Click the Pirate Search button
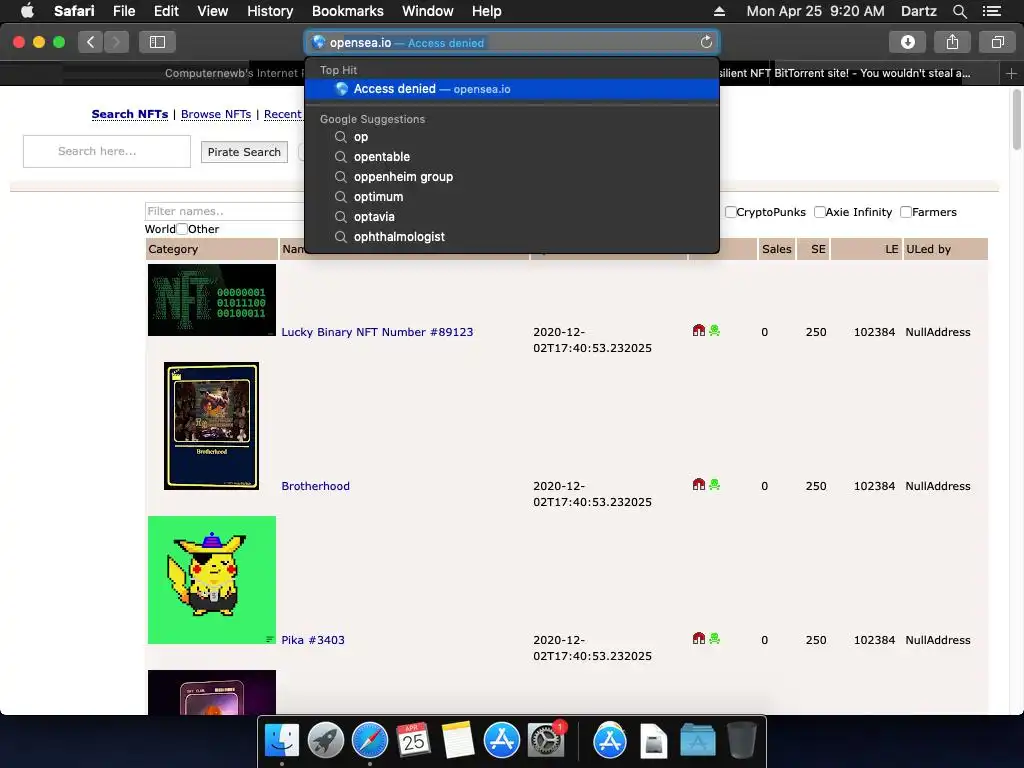The image size is (1024, 768). click(244, 152)
